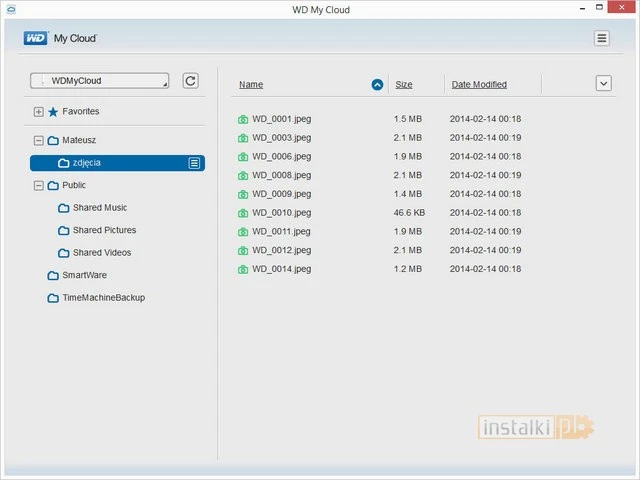Click the Shared Videos folder icon
640x480 pixels.
coord(64,253)
